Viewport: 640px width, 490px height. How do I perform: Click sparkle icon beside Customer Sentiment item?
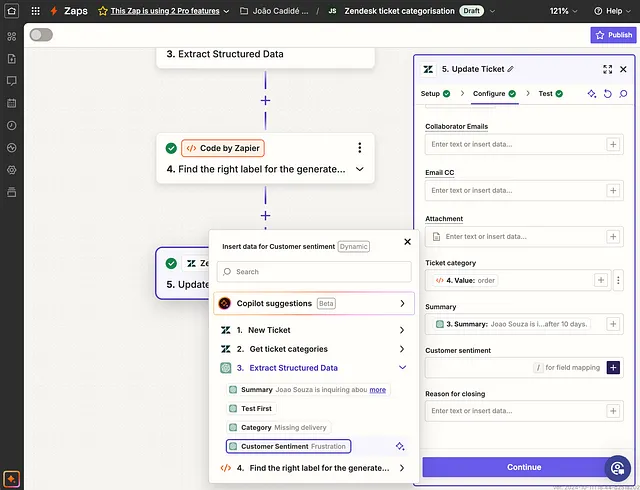[x=400, y=446]
